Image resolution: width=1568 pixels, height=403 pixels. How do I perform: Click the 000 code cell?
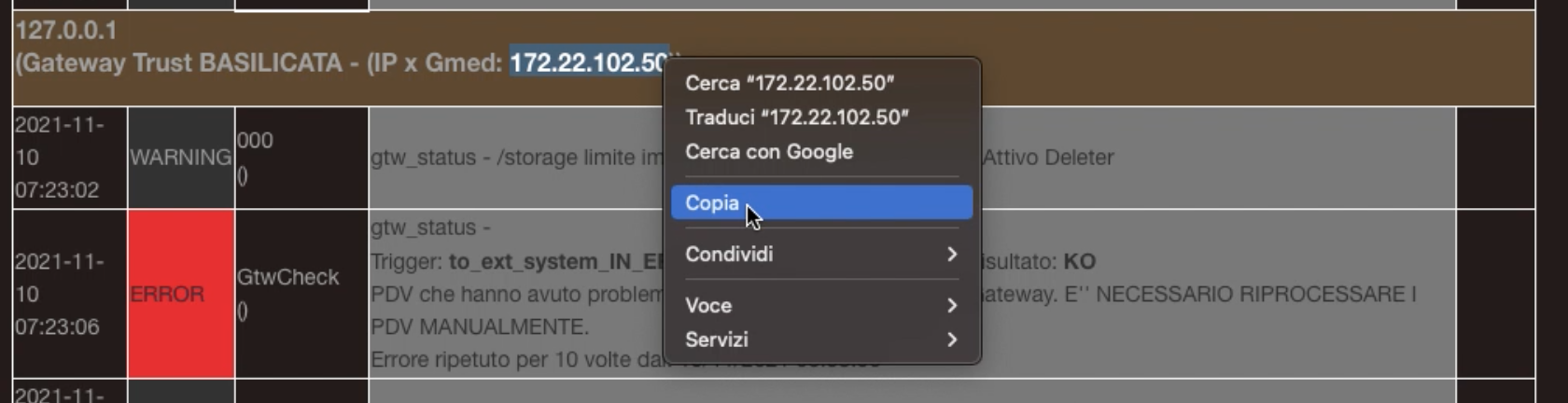255,141
